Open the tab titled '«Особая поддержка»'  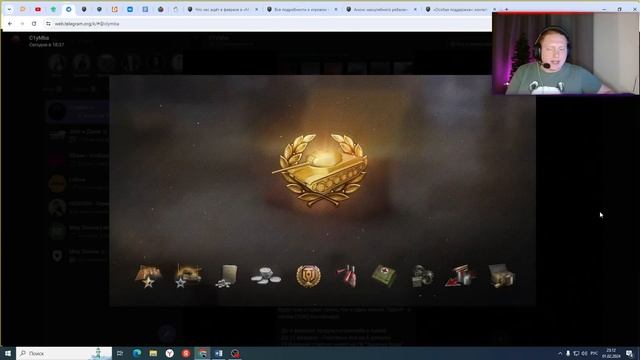coord(460,9)
